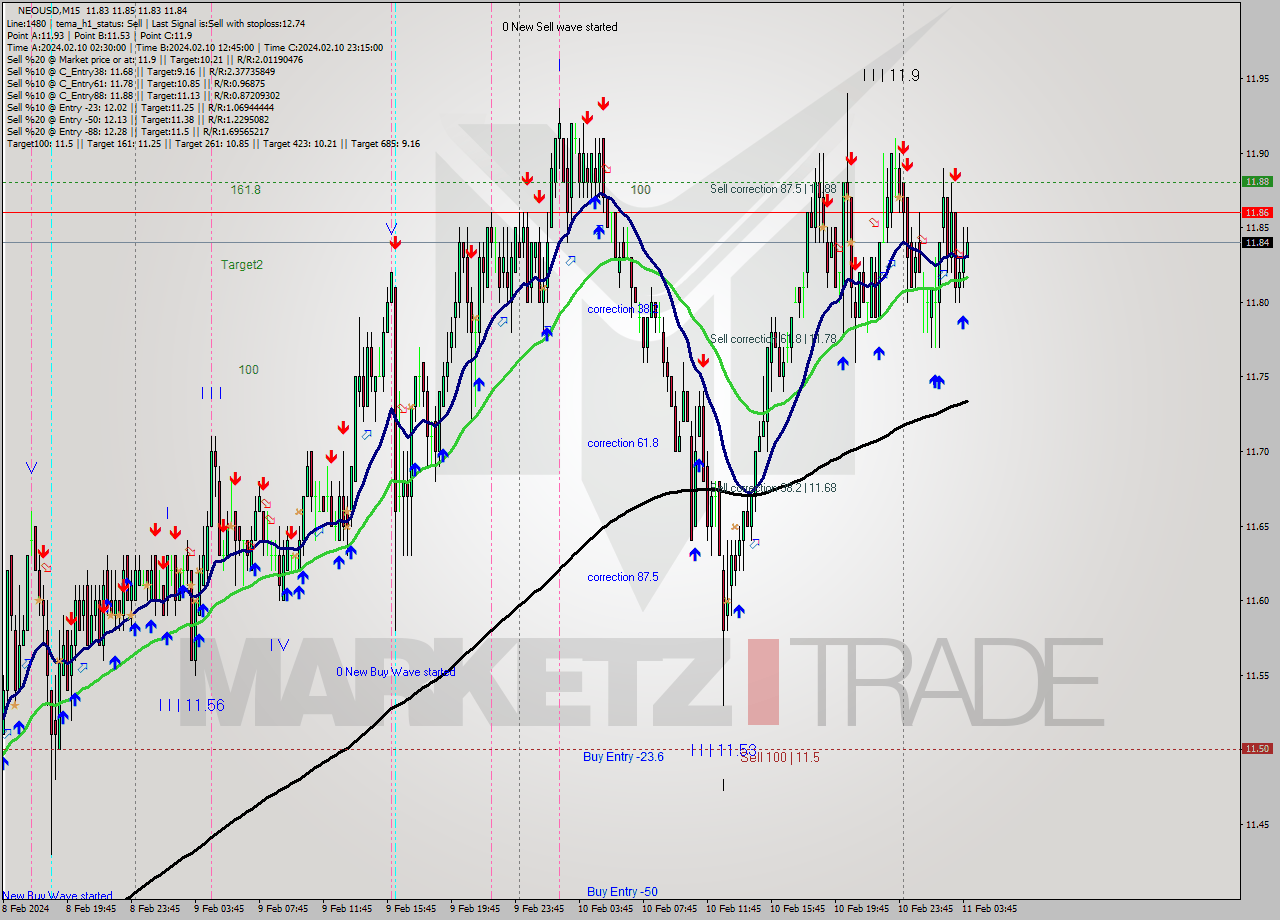Click the green 'Target2' label
Screen dimensions: 1280x920
(x=242, y=264)
